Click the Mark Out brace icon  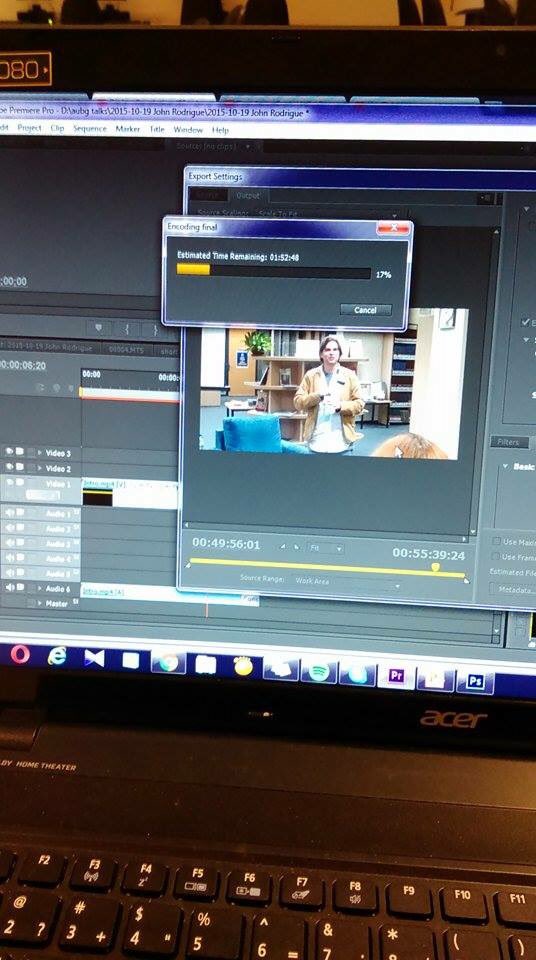tap(154, 330)
